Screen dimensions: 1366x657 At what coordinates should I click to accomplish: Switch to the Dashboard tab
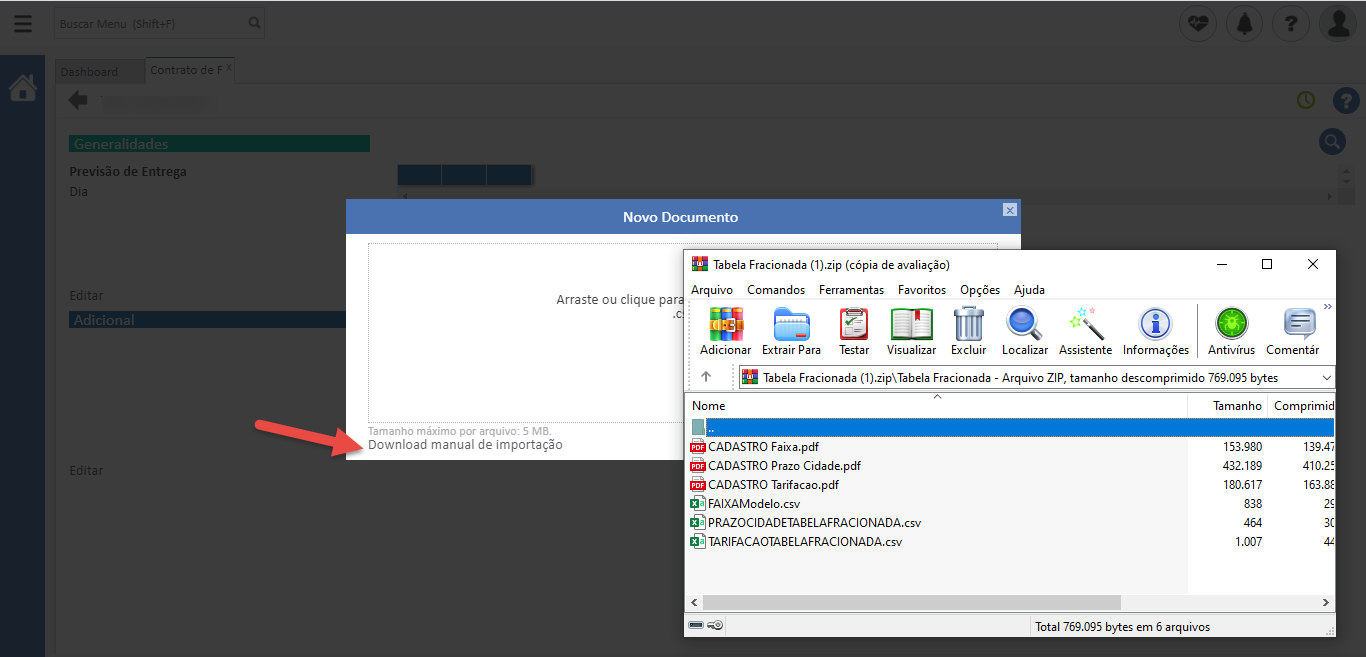89,72
